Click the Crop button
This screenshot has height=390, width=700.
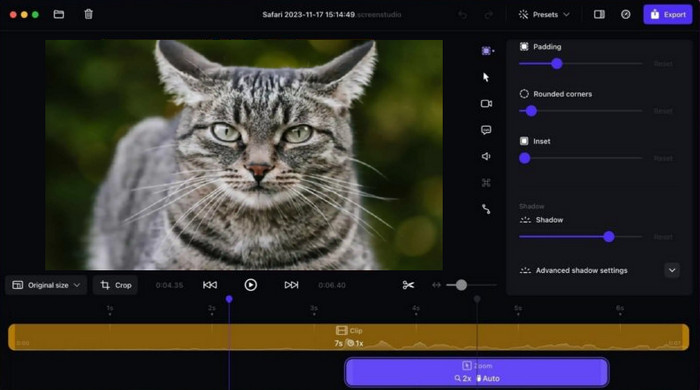tap(116, 285)
